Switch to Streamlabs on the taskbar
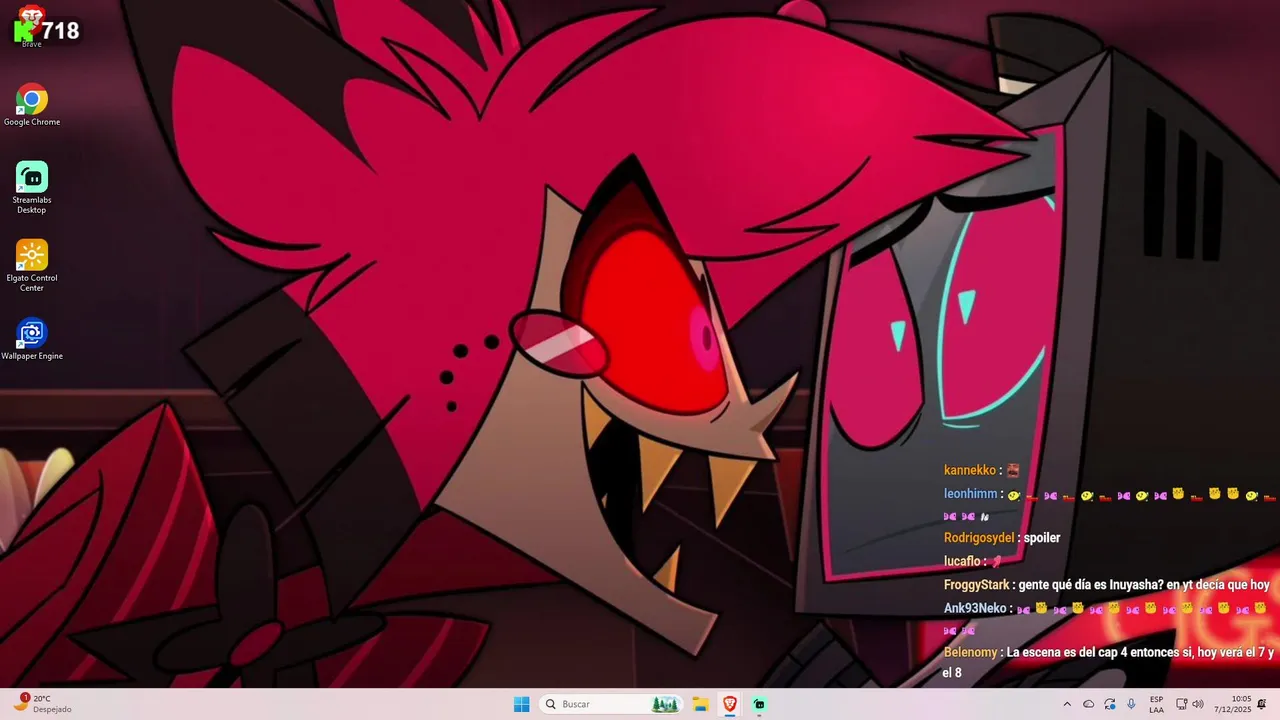This screenshot has width=1280, height=720. (x=759, y=704)
